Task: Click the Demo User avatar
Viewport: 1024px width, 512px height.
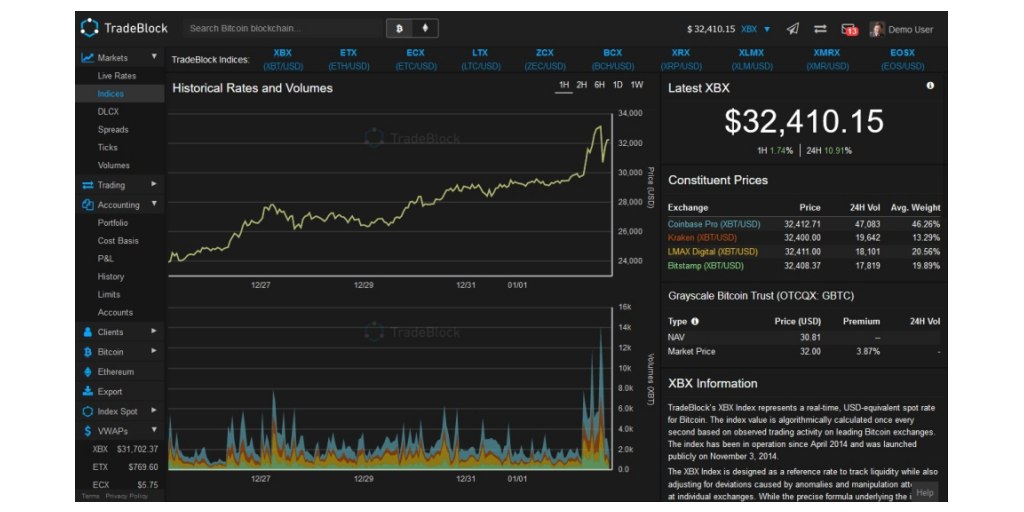Action: pos(877,29)
